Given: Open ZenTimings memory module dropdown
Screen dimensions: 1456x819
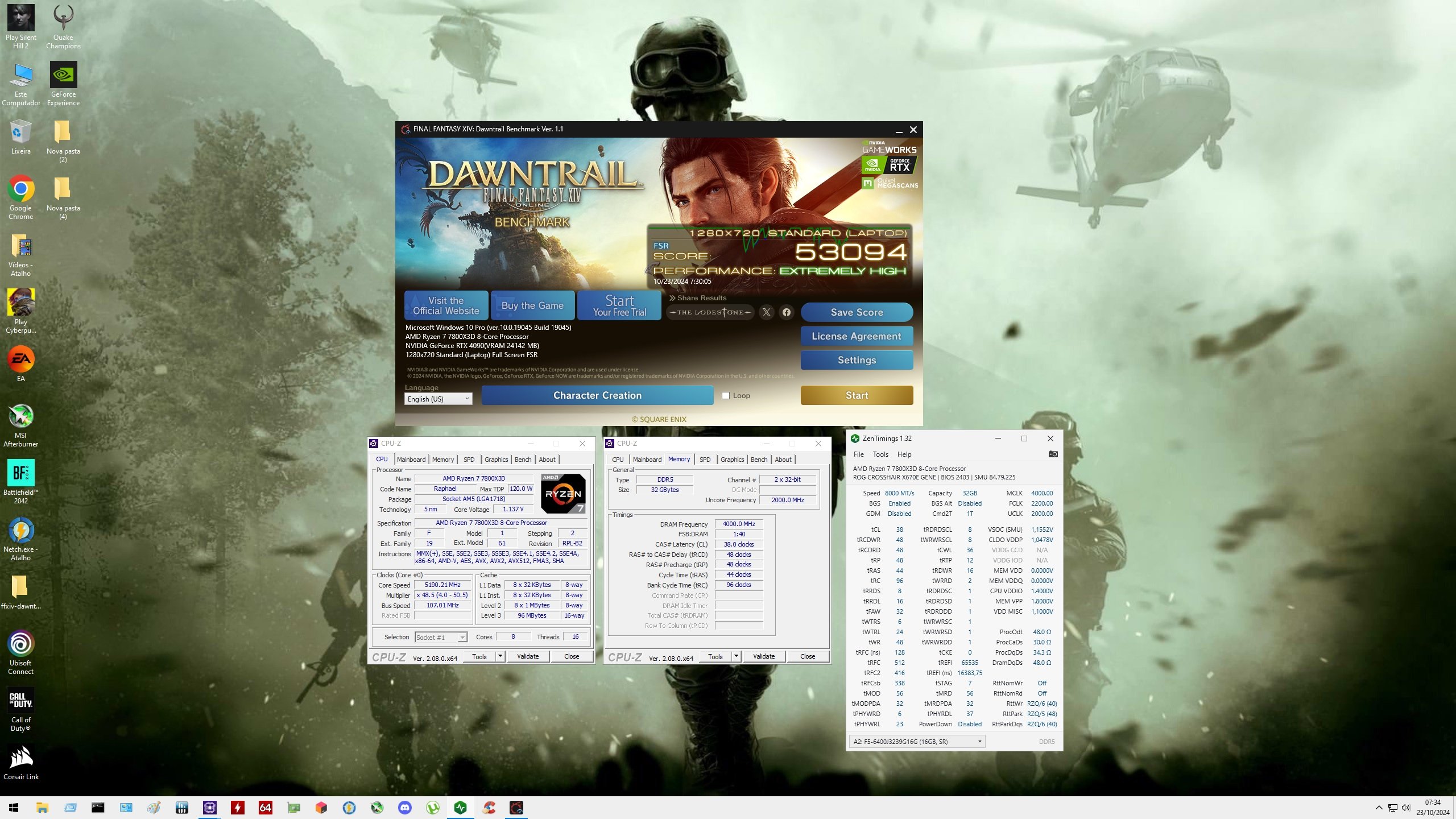Looking at the screenshot, I should 917,742.
